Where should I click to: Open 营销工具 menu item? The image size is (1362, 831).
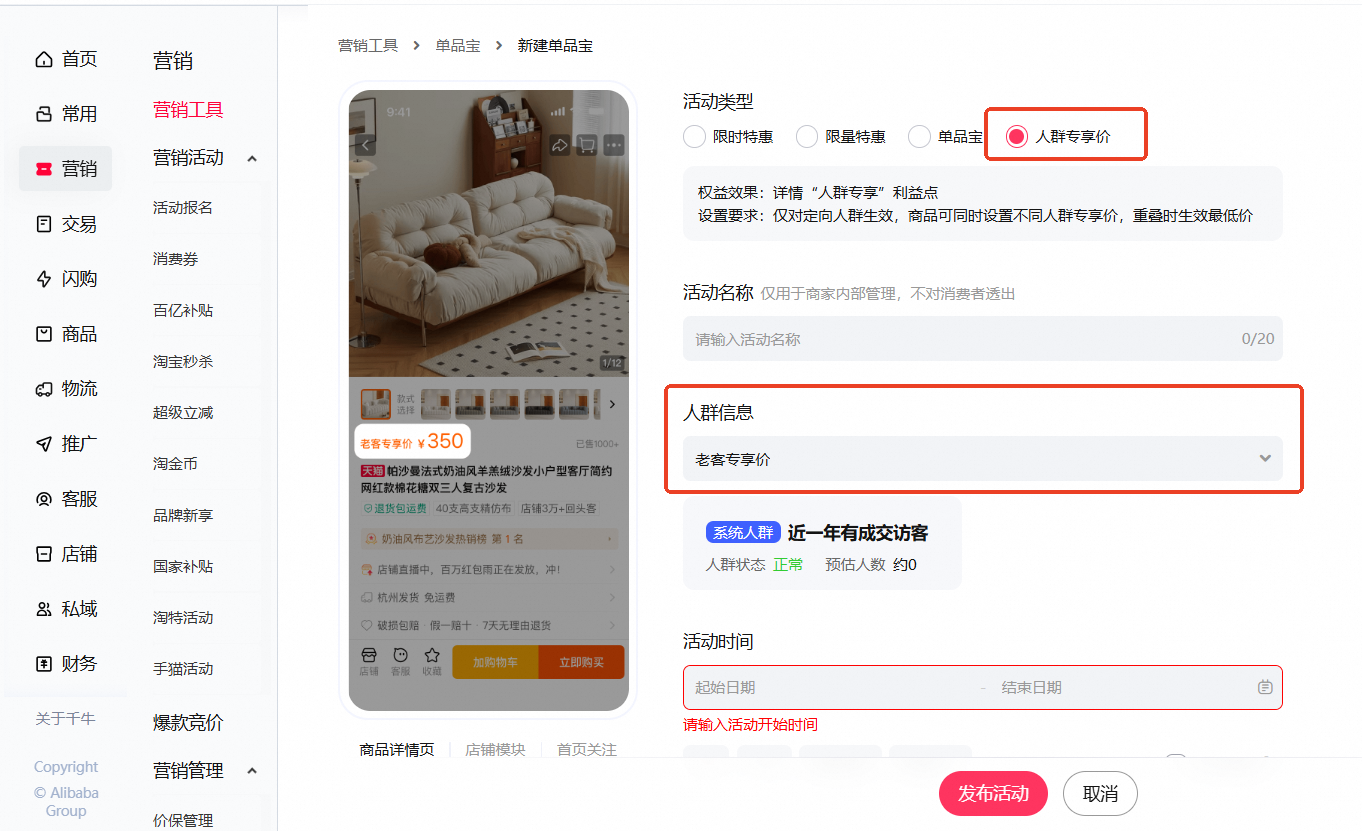(x=188, y=110)
